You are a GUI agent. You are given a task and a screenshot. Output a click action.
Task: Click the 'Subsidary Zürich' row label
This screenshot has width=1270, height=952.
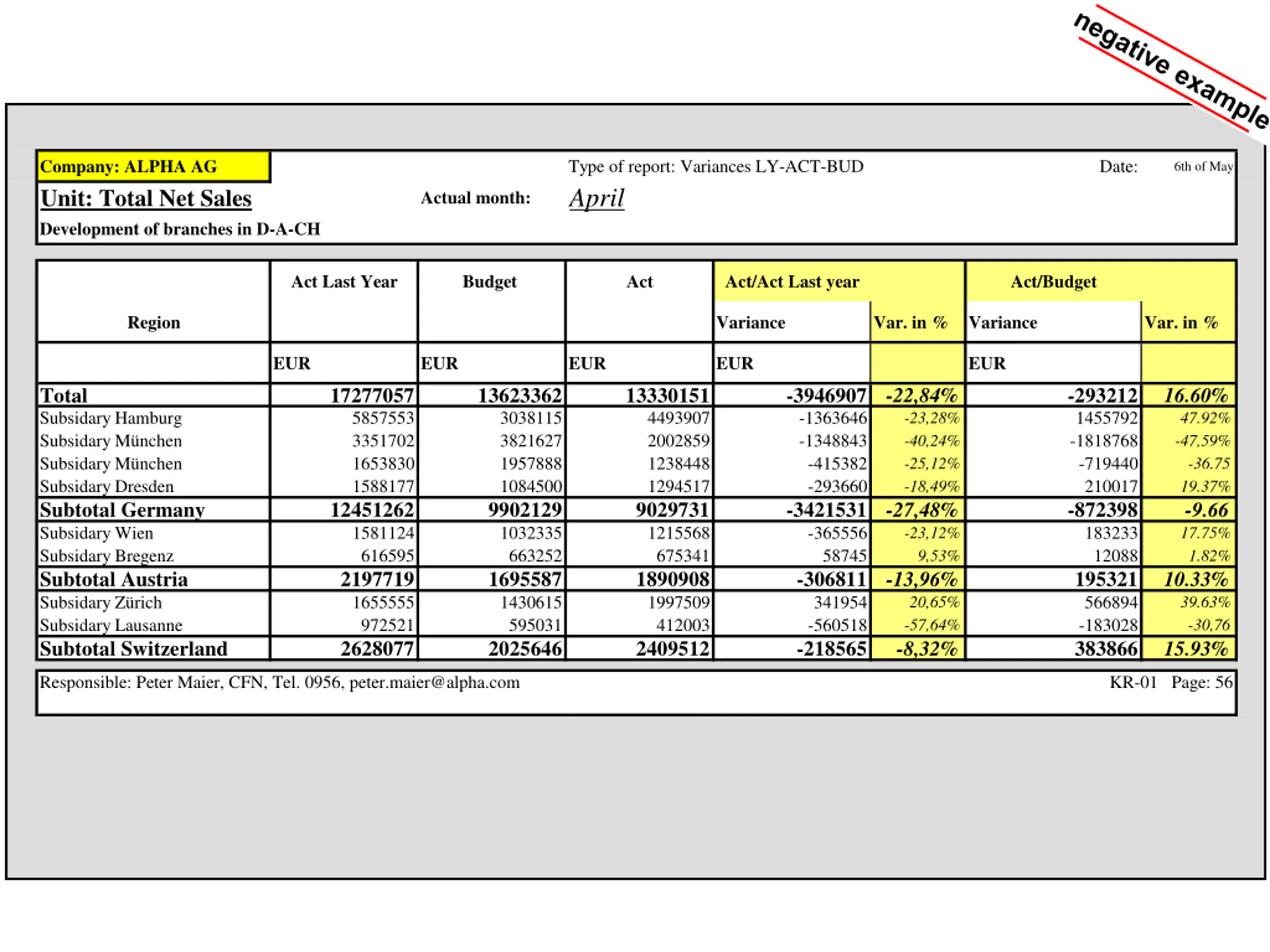[101, 603]
